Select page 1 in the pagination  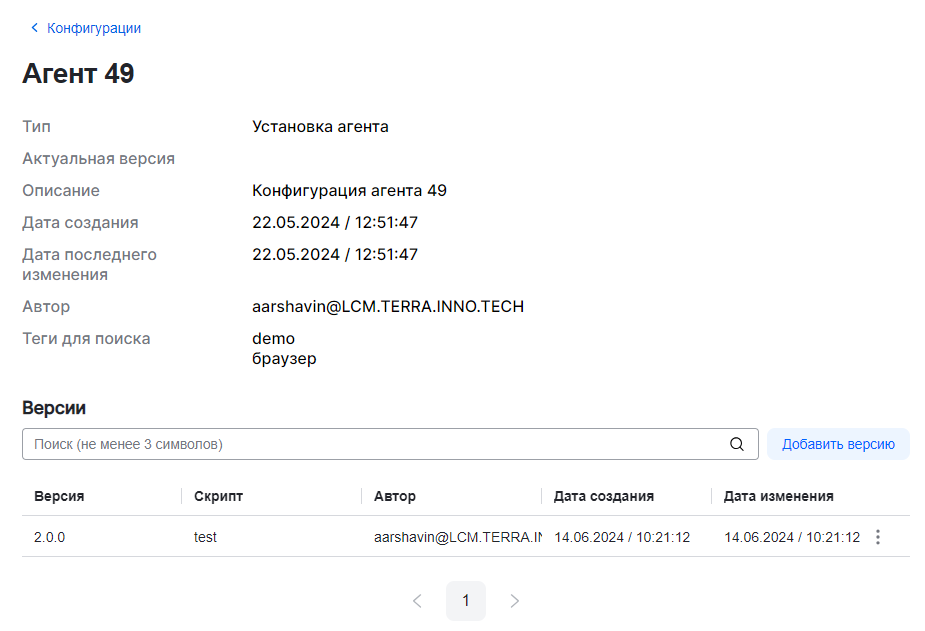466,601
